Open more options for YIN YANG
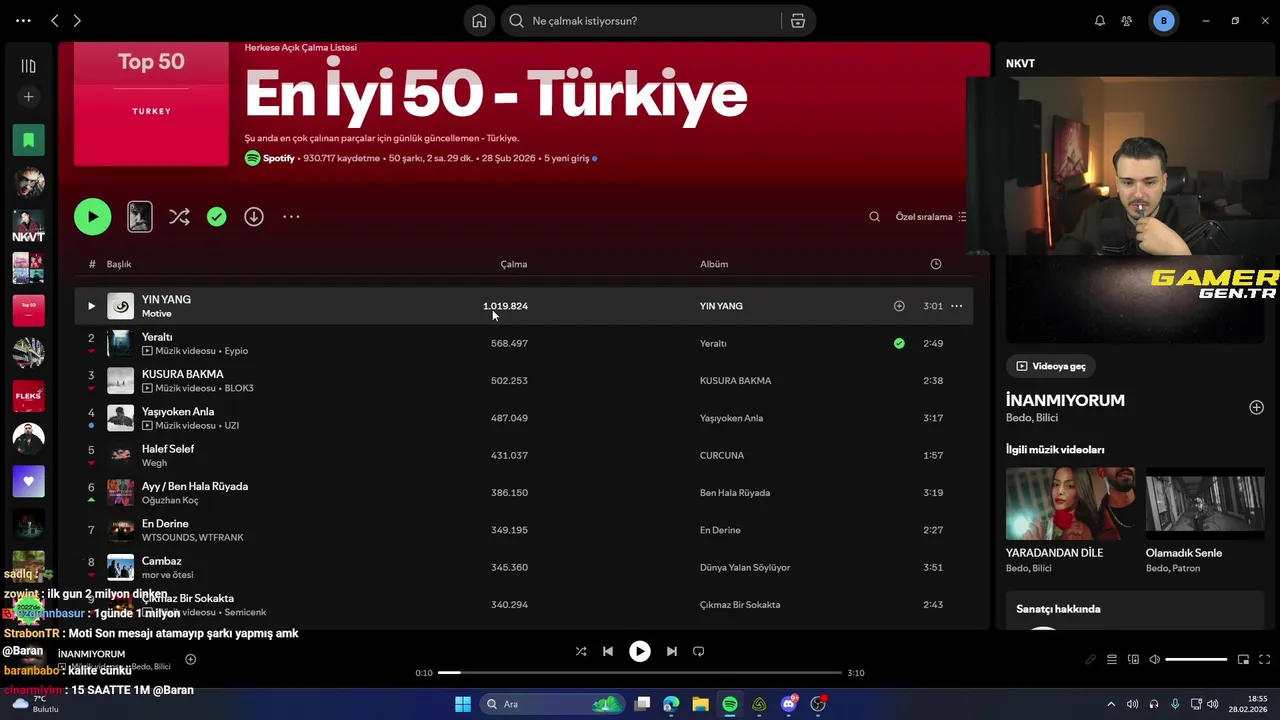 pyautogui.click(x=956, y=306)
